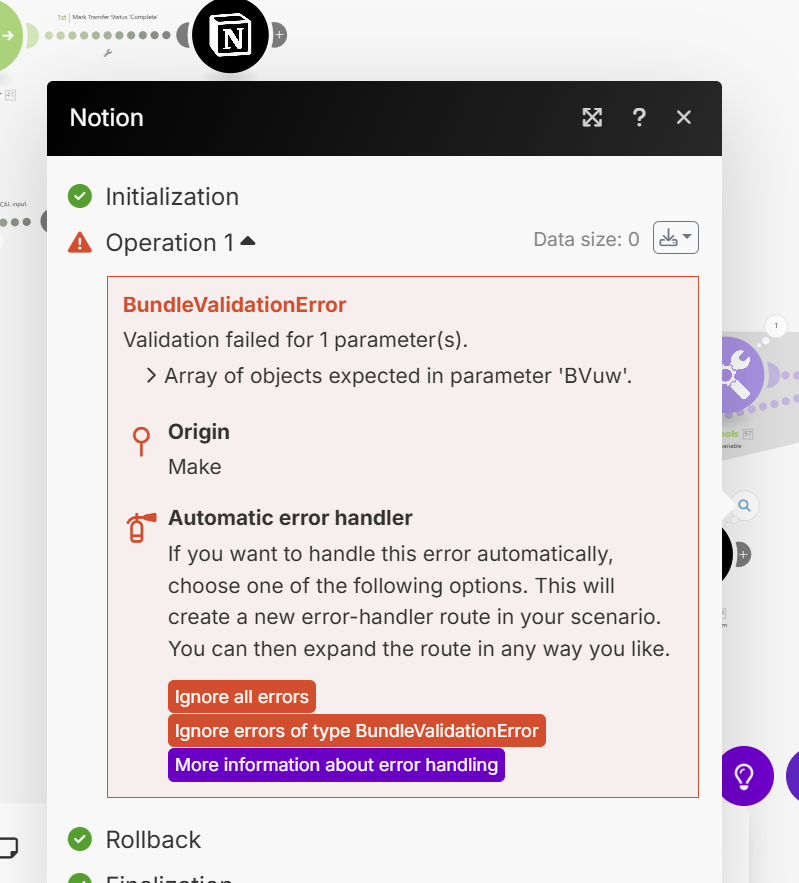Click the small wrench icon under the route
The width and height of the screenshot is (799, 883).
click(x=108, y=53)
